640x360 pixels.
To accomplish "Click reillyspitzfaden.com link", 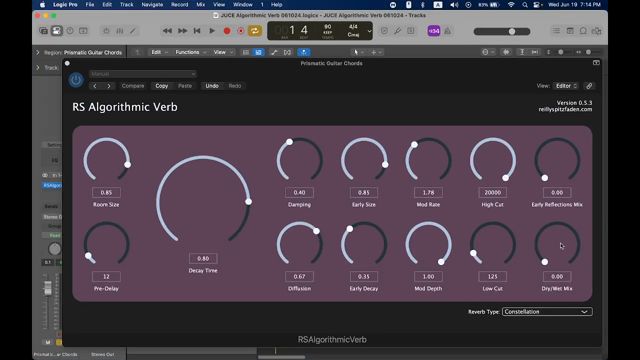I will 565,109.
